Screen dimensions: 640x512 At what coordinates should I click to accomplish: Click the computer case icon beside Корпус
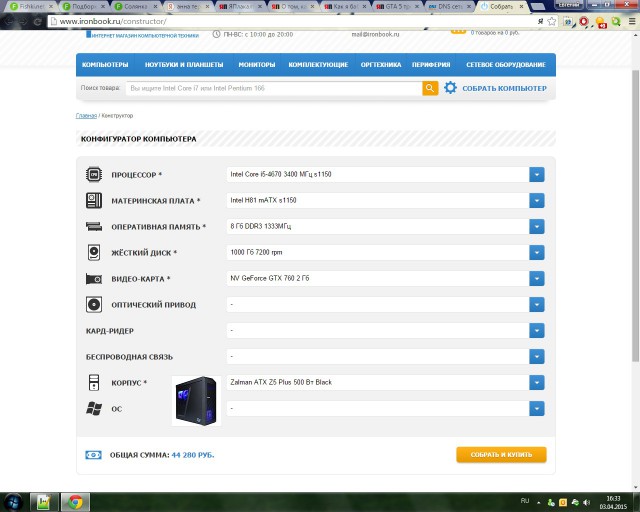(94, 383)
